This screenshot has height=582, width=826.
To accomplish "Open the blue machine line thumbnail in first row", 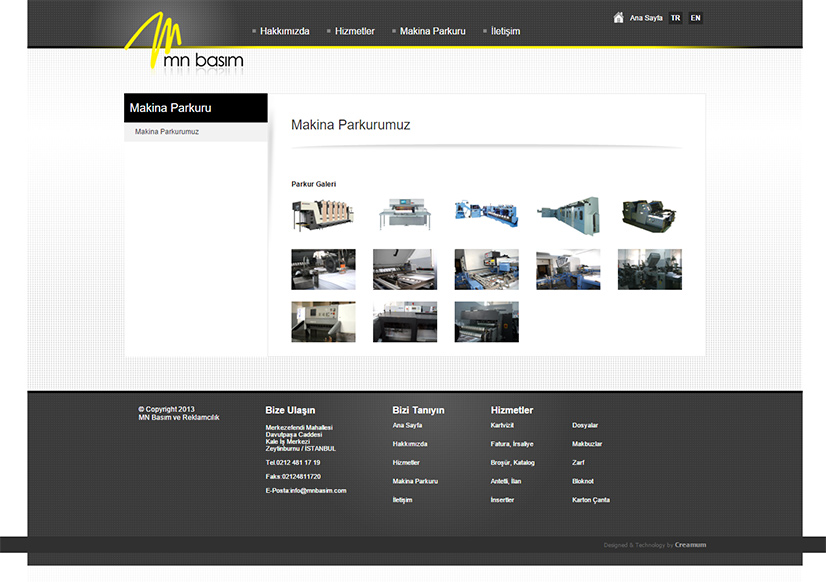I will (486, 212).
